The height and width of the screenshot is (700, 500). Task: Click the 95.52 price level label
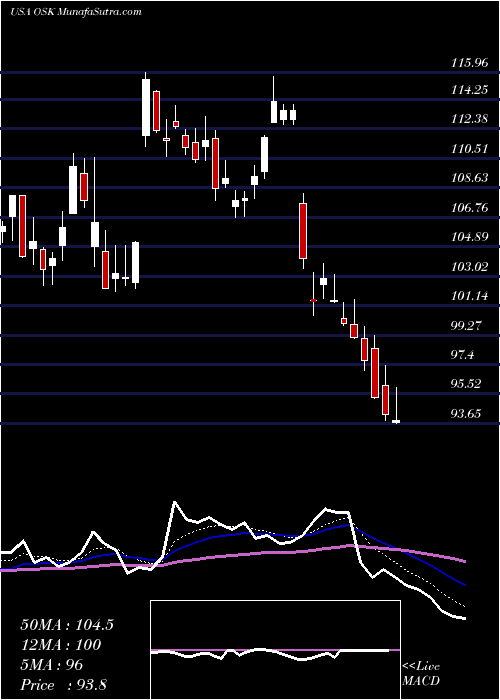[467, 384]
